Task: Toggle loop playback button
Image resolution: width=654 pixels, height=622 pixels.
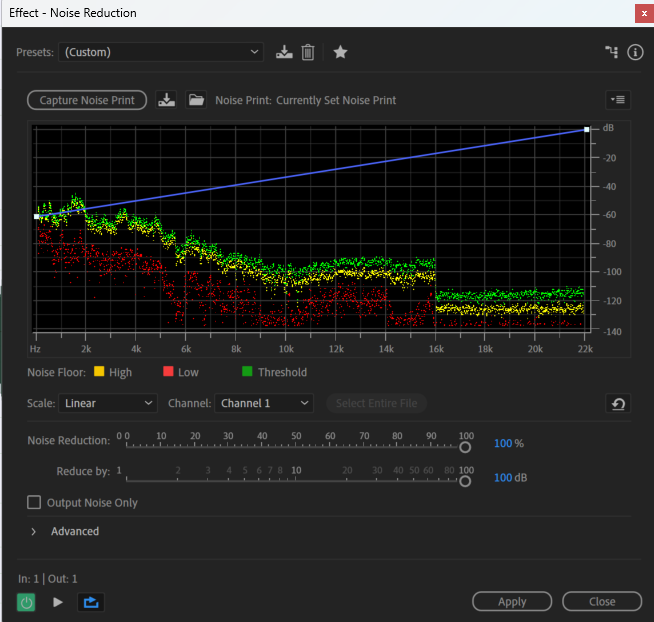Action: tap(91, 602)
